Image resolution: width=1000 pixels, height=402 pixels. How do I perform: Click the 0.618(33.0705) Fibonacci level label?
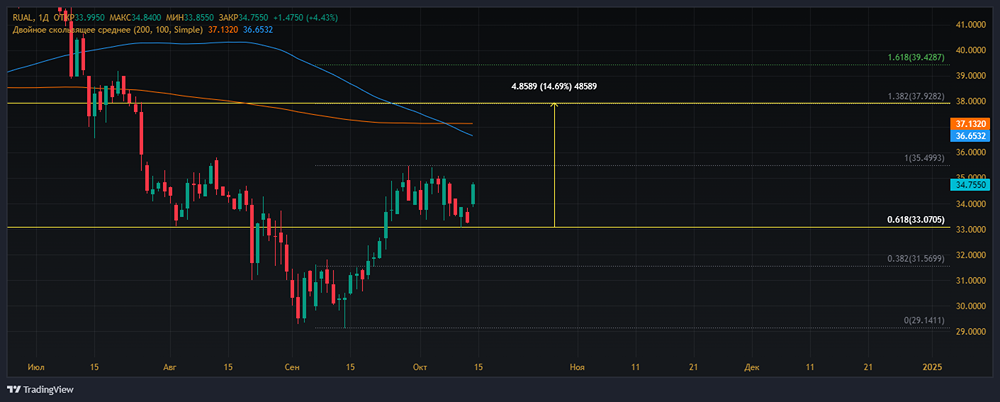tap(918, 220)
